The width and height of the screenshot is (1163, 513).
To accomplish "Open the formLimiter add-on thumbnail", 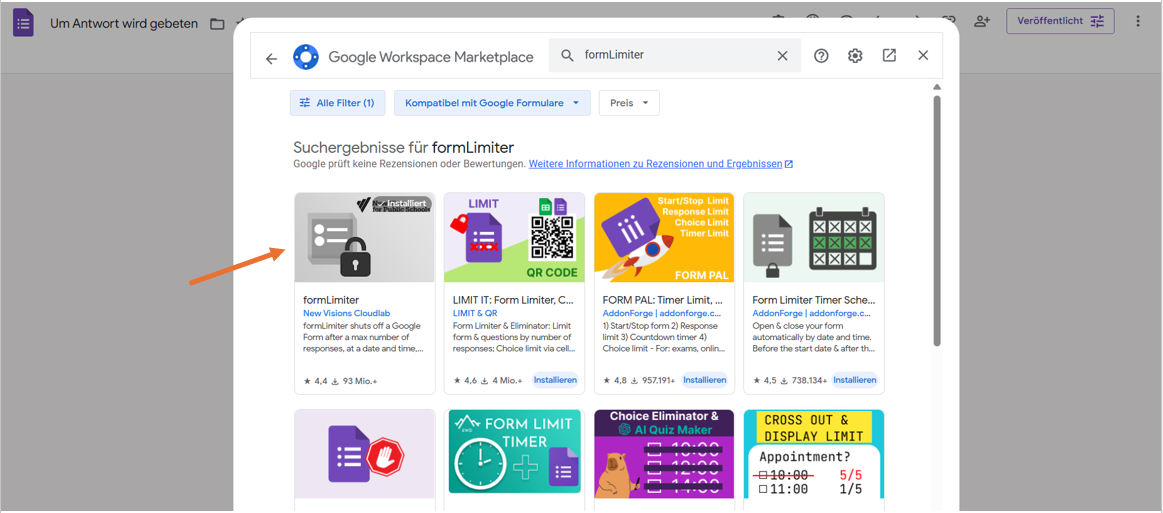I will click(x=364, y=238).
